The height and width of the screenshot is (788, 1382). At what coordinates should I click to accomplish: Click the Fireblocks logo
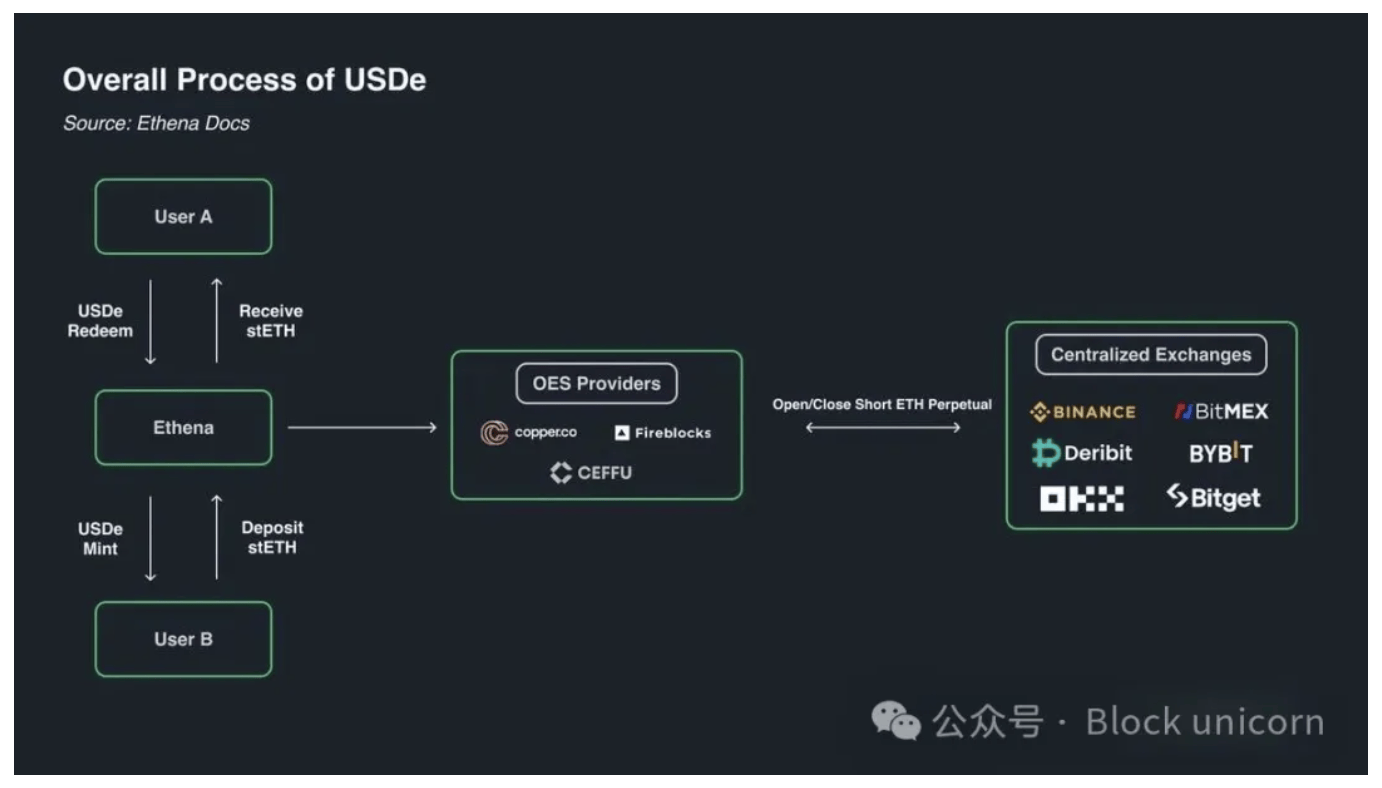663,433
